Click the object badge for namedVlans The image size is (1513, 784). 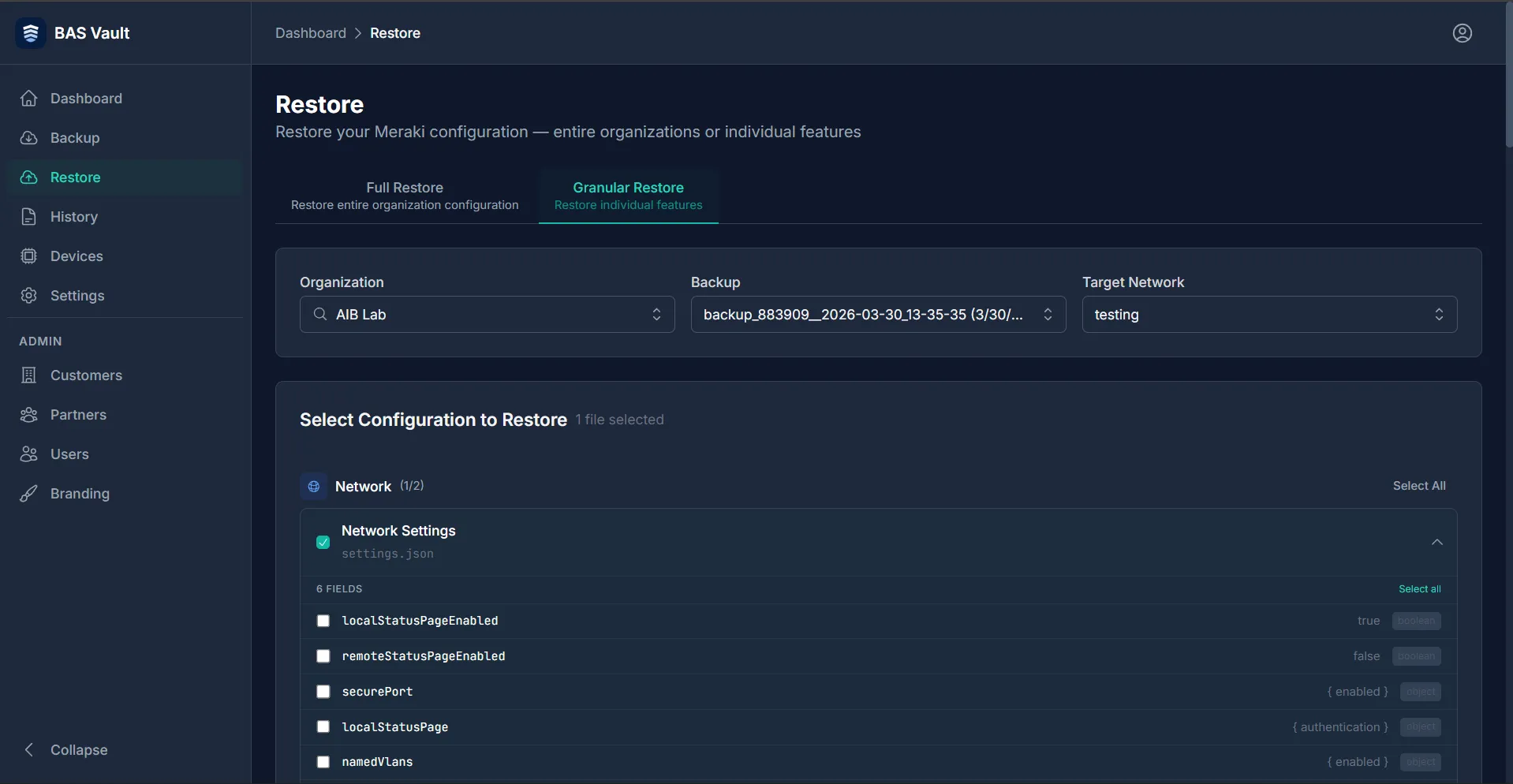point(1421,762)
